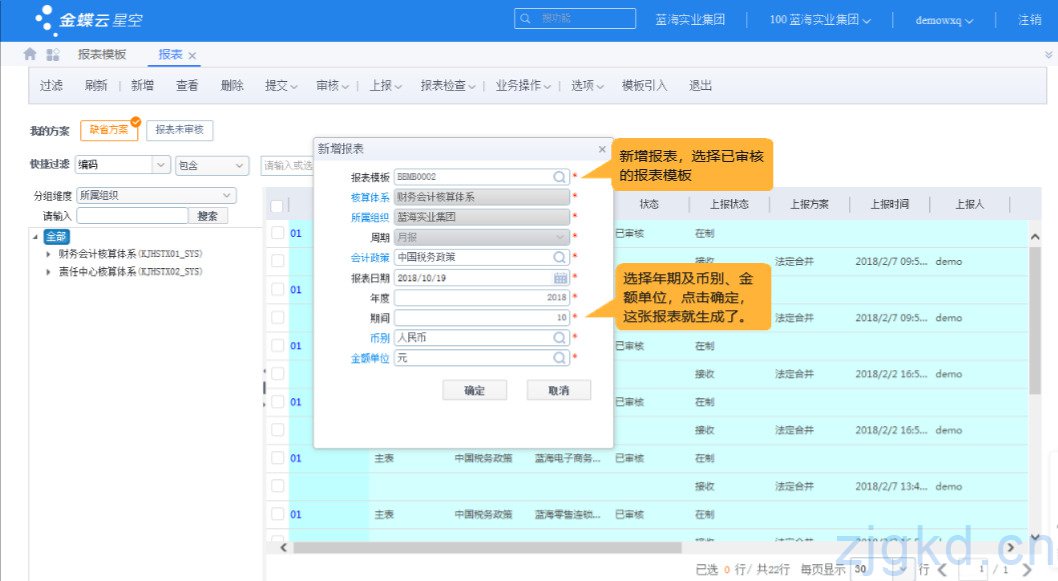Switch to the 报表模板 tab
This screenshot has width=1058, height=581.
click(x=102, y=55)
